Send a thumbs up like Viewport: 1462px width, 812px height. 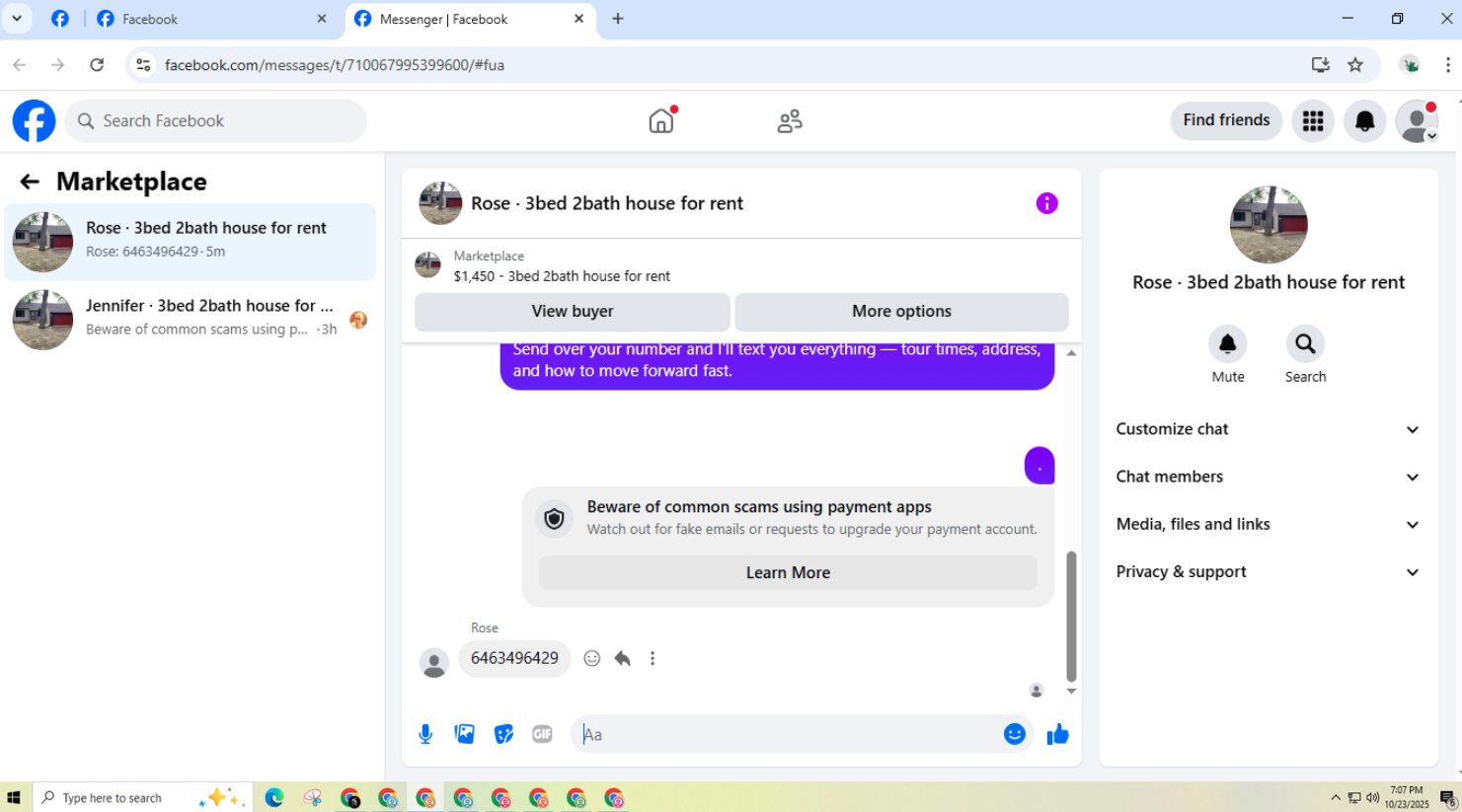(x=1057, y=734)
